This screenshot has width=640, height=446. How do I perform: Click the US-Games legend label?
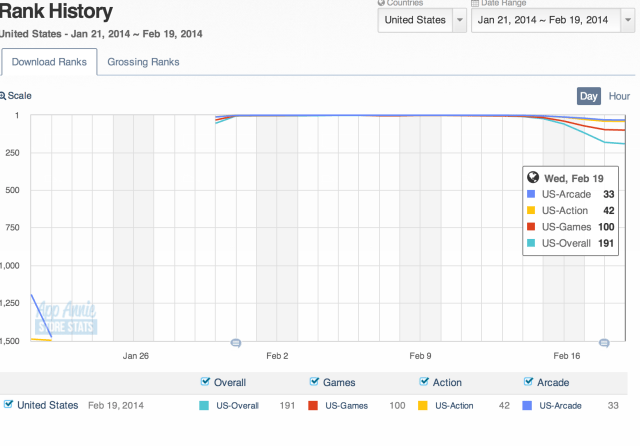[347, 406]
